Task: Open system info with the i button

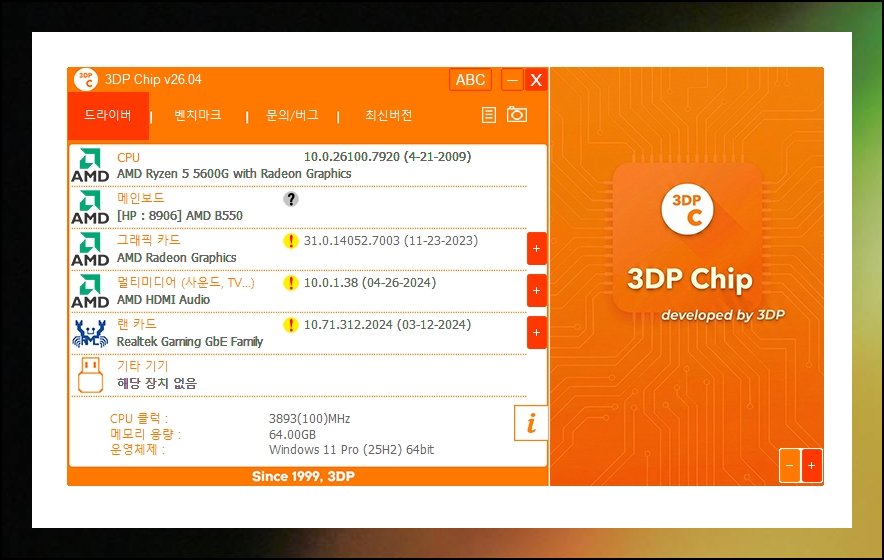Action: pos(531,423)
